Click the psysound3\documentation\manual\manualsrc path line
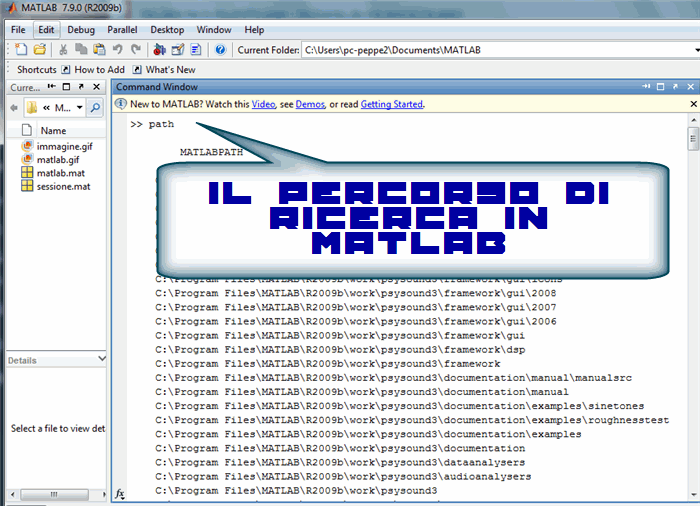The width and height of the screenshot is (700, 506). 393,378
